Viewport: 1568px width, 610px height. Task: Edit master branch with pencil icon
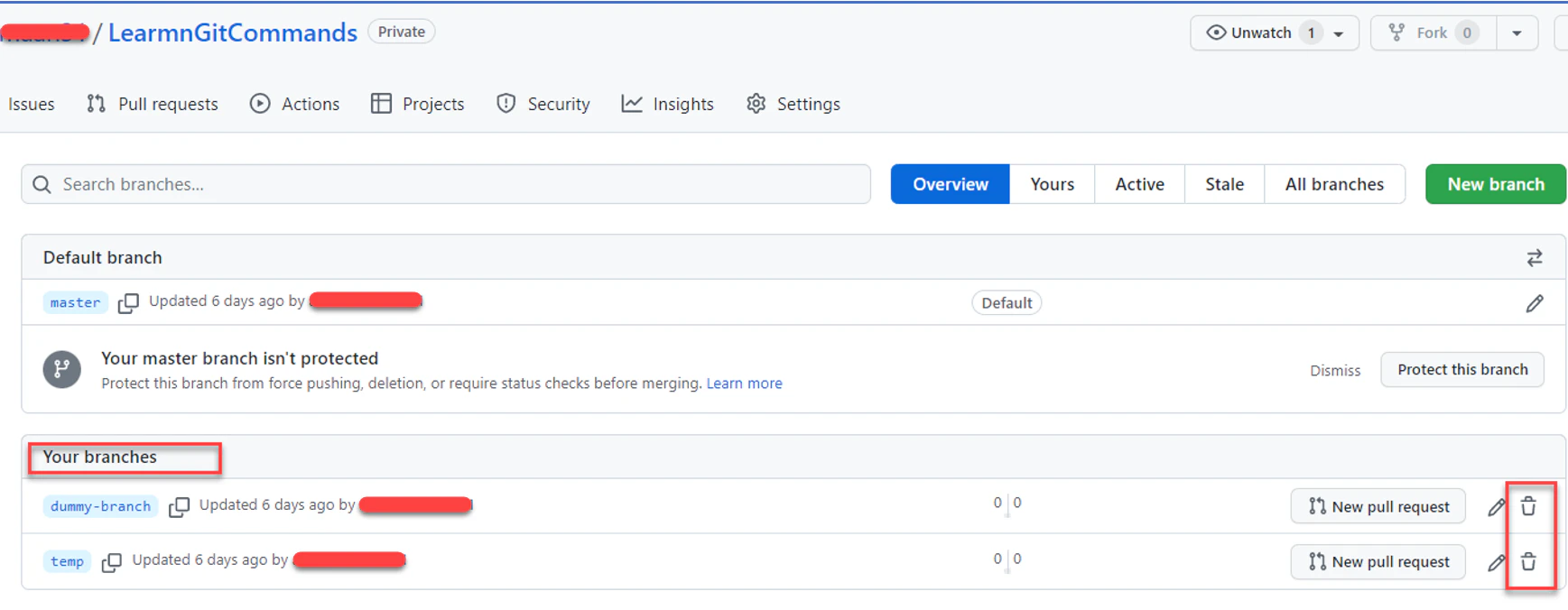tap(1534, 303)
